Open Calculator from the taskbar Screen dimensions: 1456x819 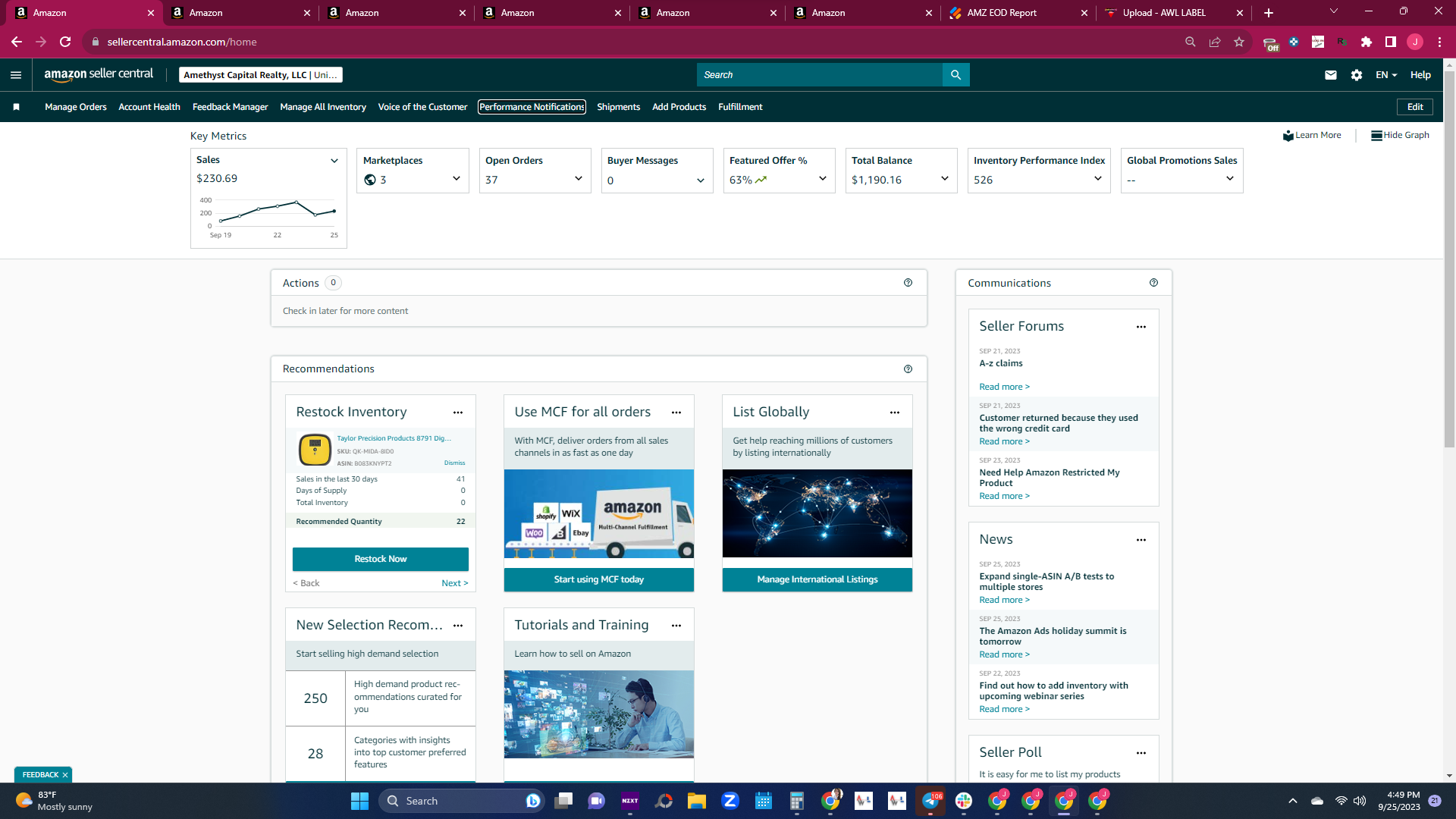click(796, 801)
